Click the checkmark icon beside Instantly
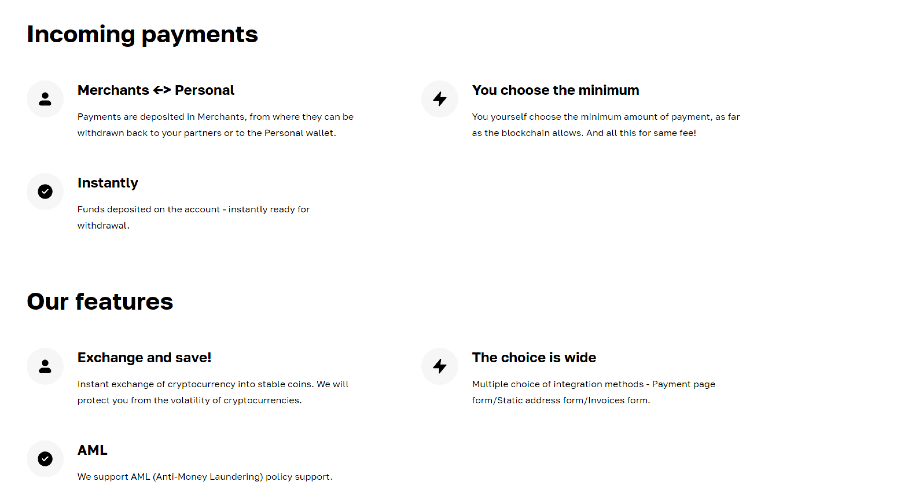Screen dimensions: 897x500 [45, 191]
